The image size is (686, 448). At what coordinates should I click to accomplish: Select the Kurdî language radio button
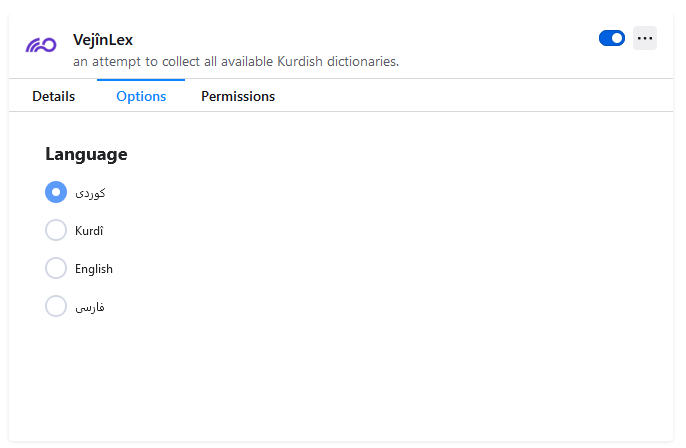56,230
